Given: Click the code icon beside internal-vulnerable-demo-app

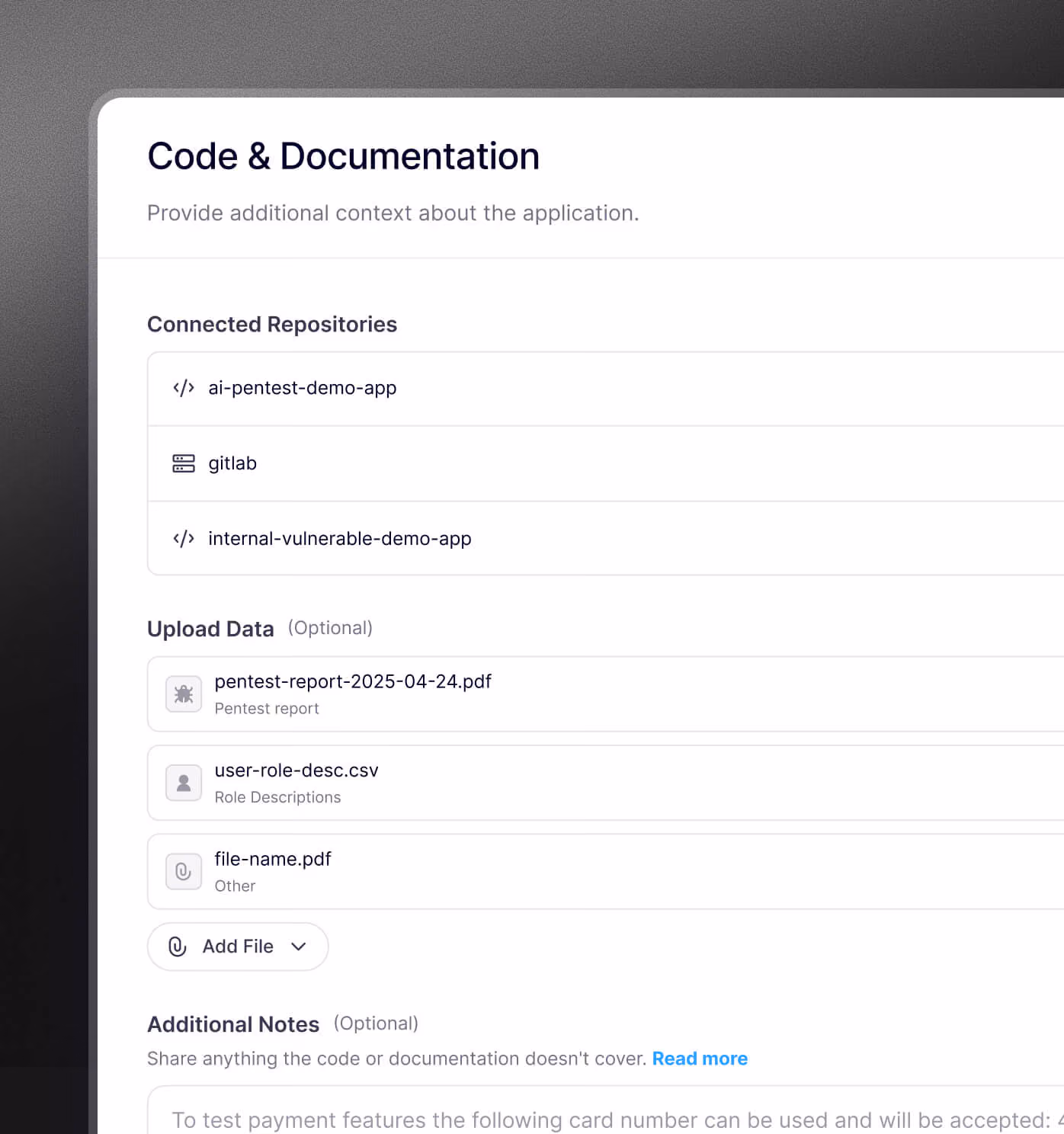Looking at the screenshot, I should 184,539.
